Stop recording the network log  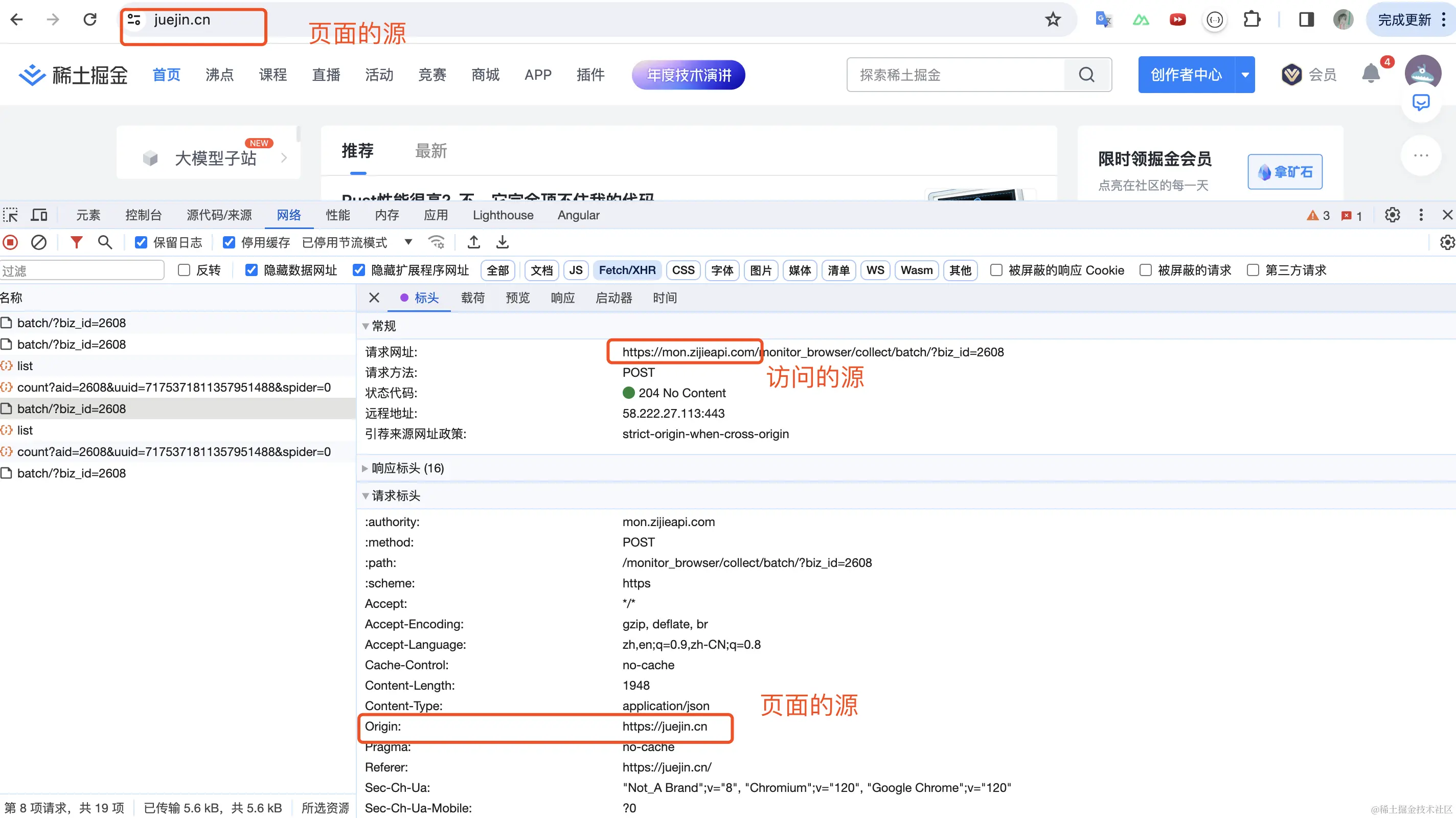[10, 242]
